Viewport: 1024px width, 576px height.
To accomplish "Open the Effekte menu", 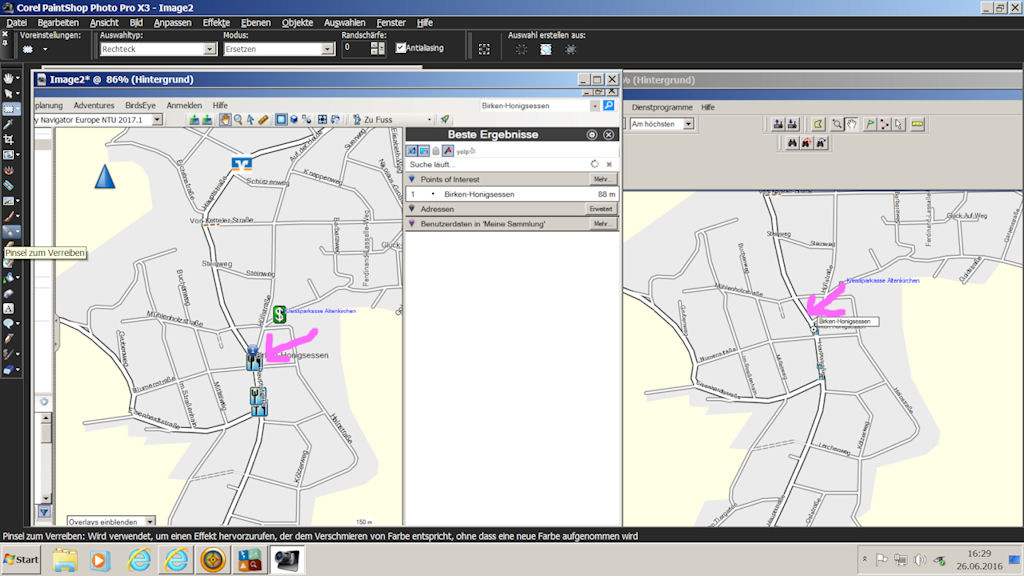I will click(x=216, y=22).
